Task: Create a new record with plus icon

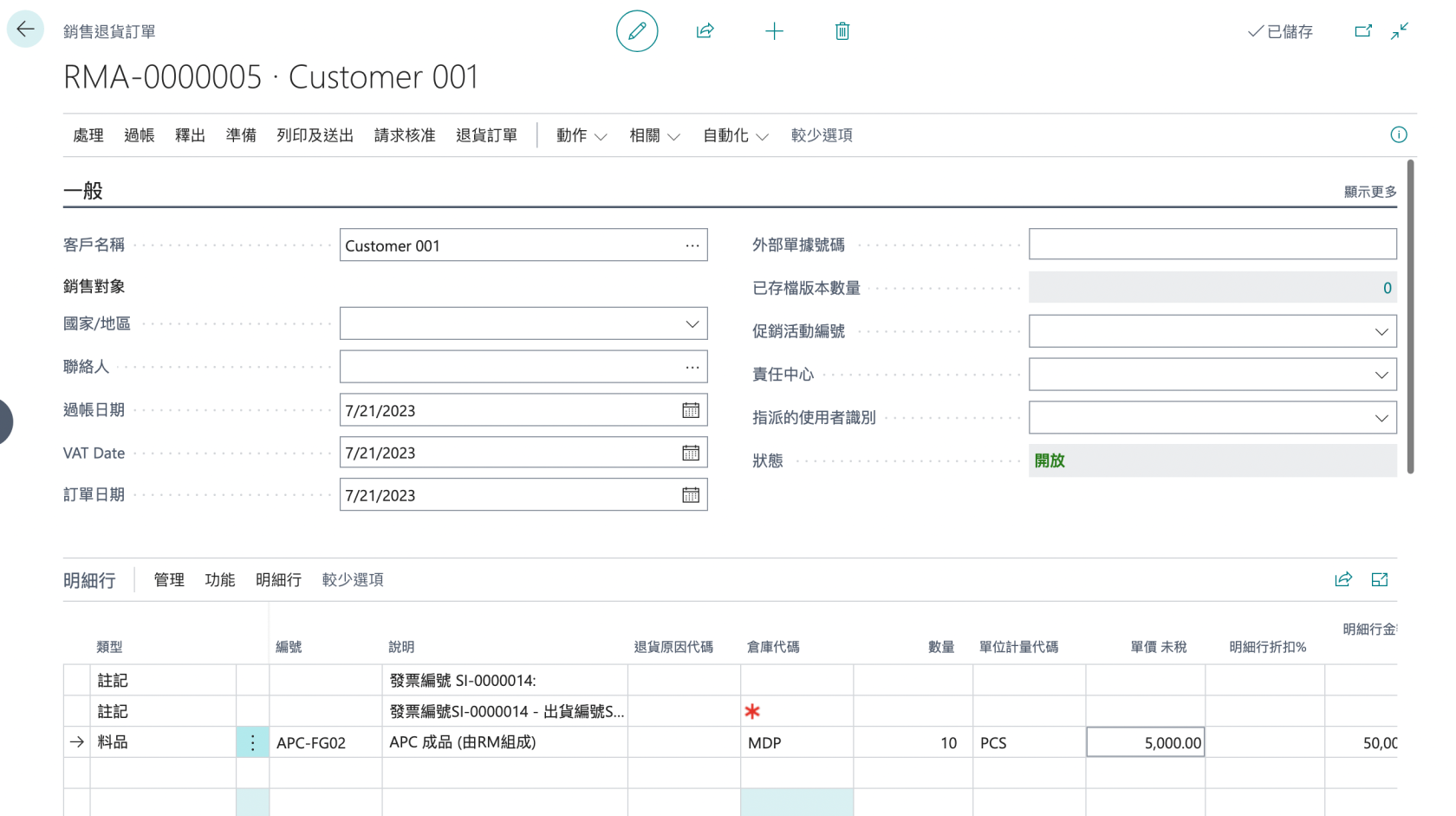Action: pyautogui.click(x=774, y=31)
